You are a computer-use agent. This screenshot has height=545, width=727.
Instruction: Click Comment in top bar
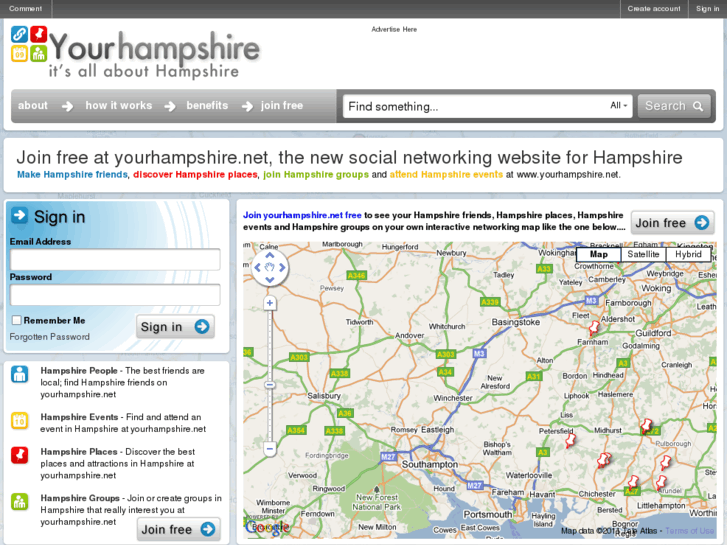pos(26,9)
